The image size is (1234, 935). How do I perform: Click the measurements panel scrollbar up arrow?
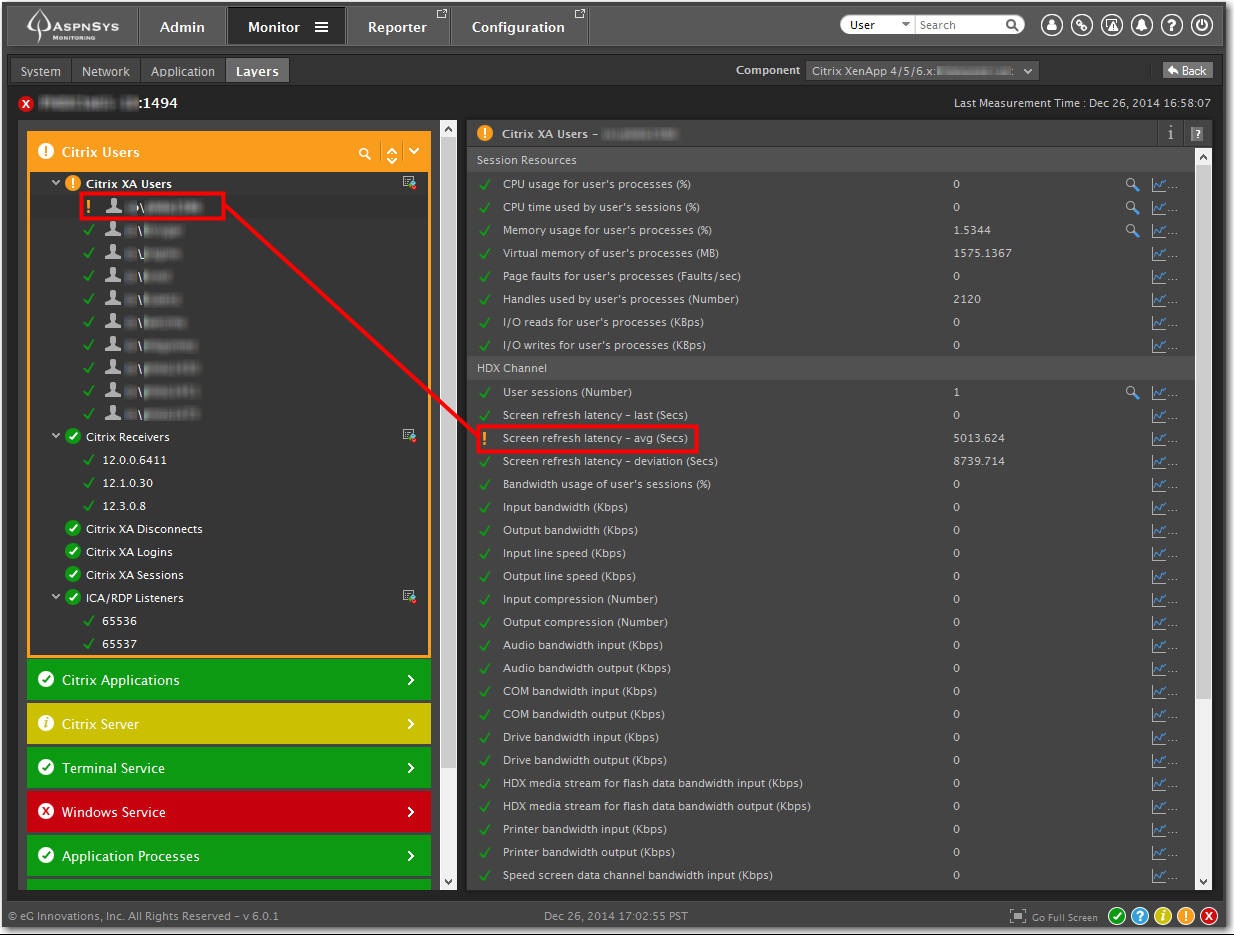pyautogui.click(x=1204, y=157)
